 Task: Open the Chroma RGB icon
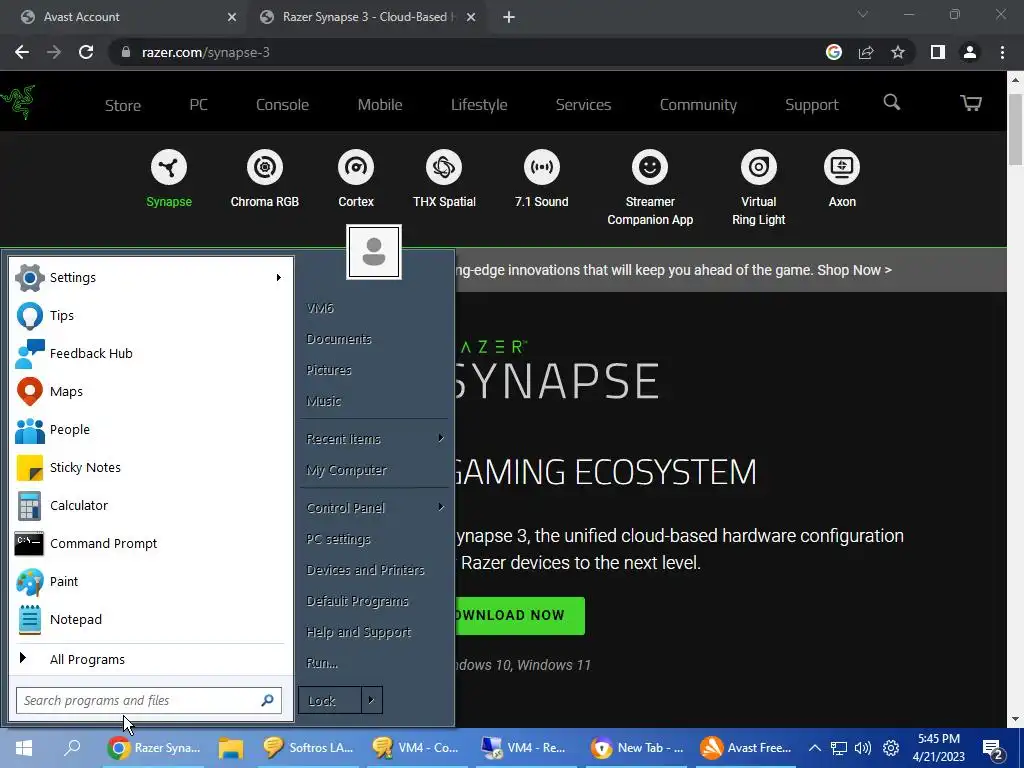point(264,167)
